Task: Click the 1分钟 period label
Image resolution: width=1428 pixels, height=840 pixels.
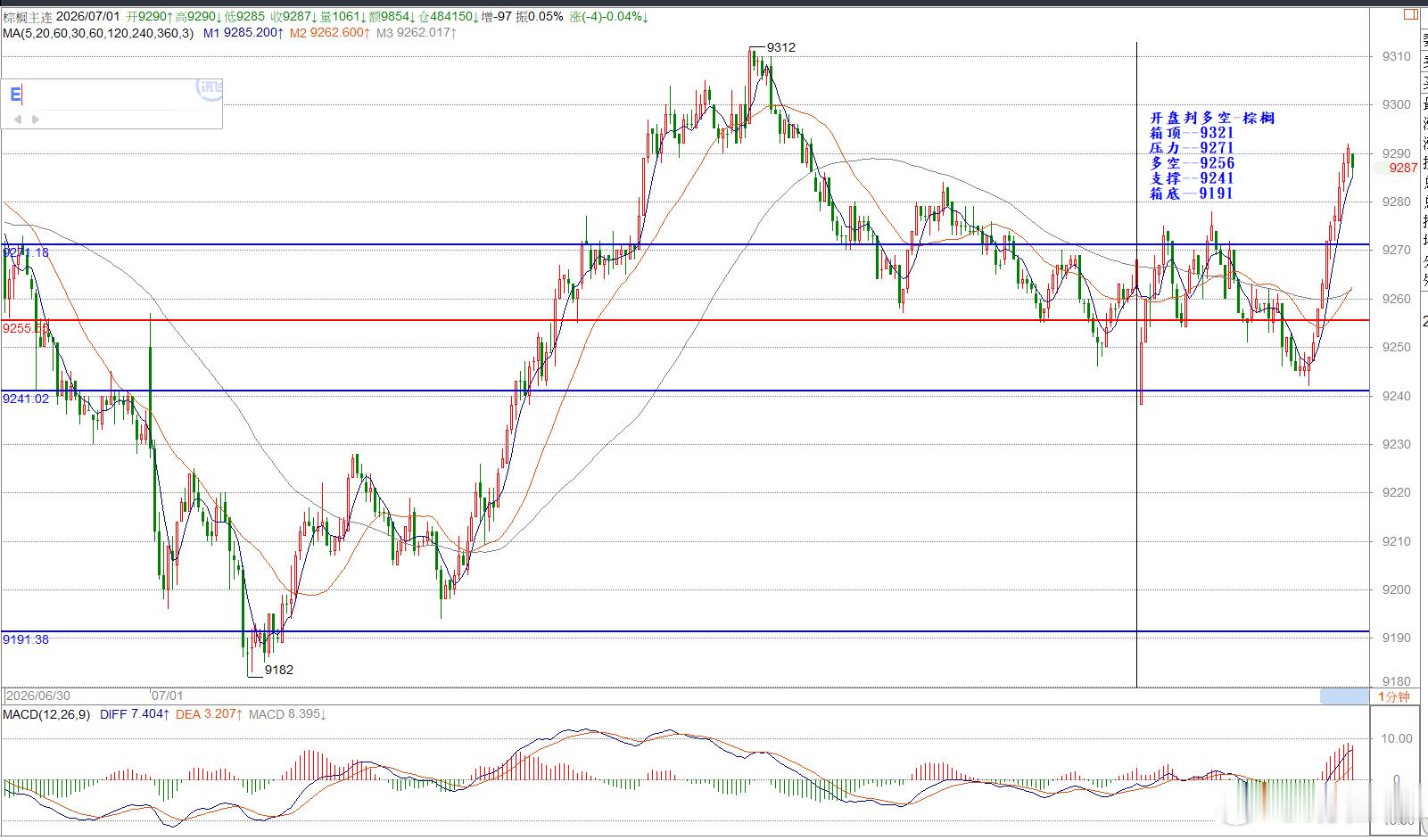Action: click(1394, 696)
